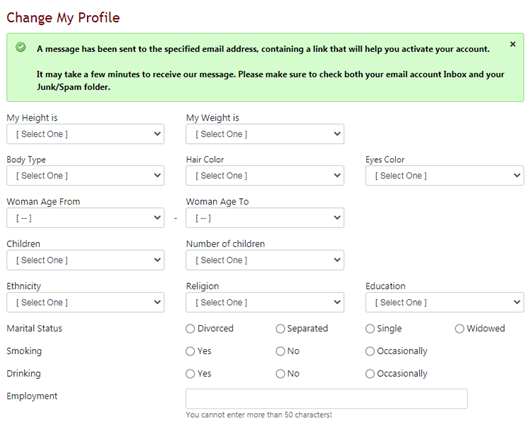Expand the Body Type selector
This screenshot has height=429, width=528.
coord(86,175)
